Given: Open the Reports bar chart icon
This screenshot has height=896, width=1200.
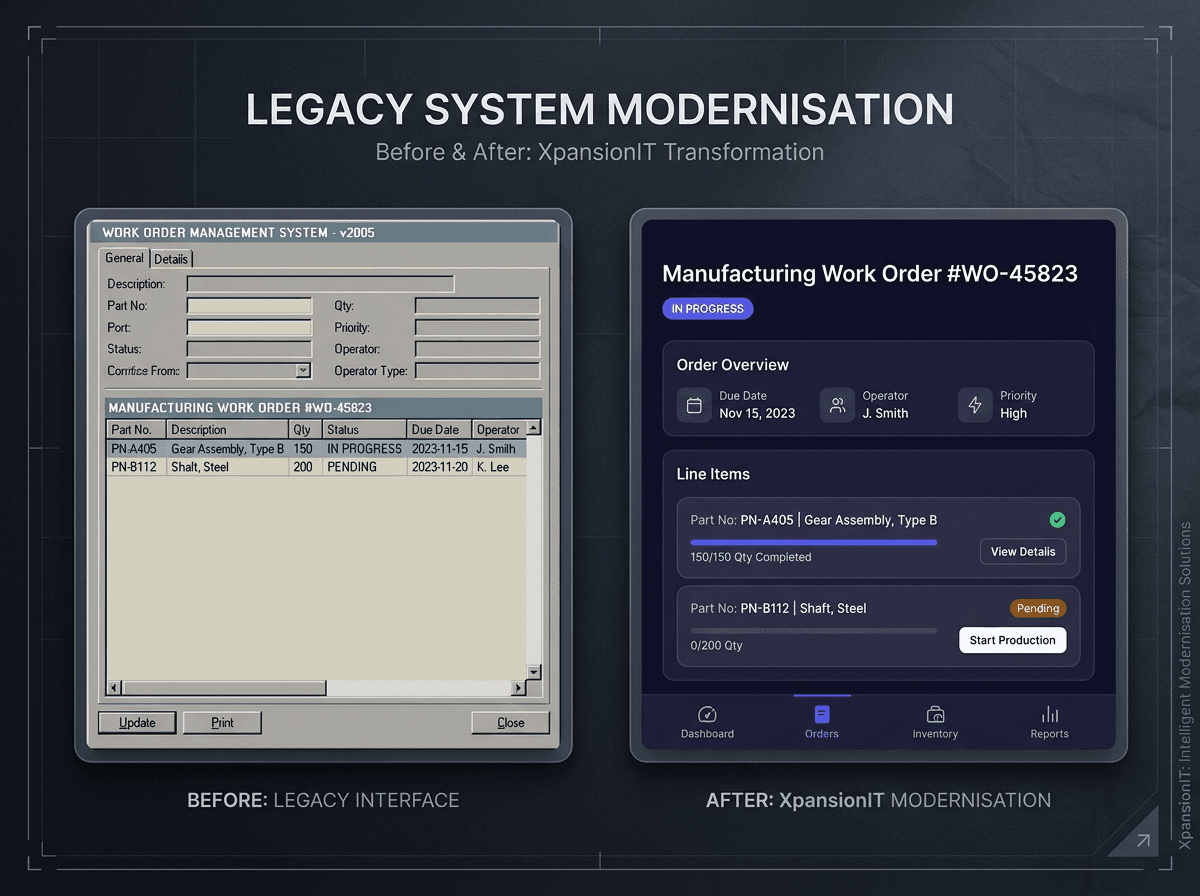Looking at the screenshot, I should (1050, 714).
